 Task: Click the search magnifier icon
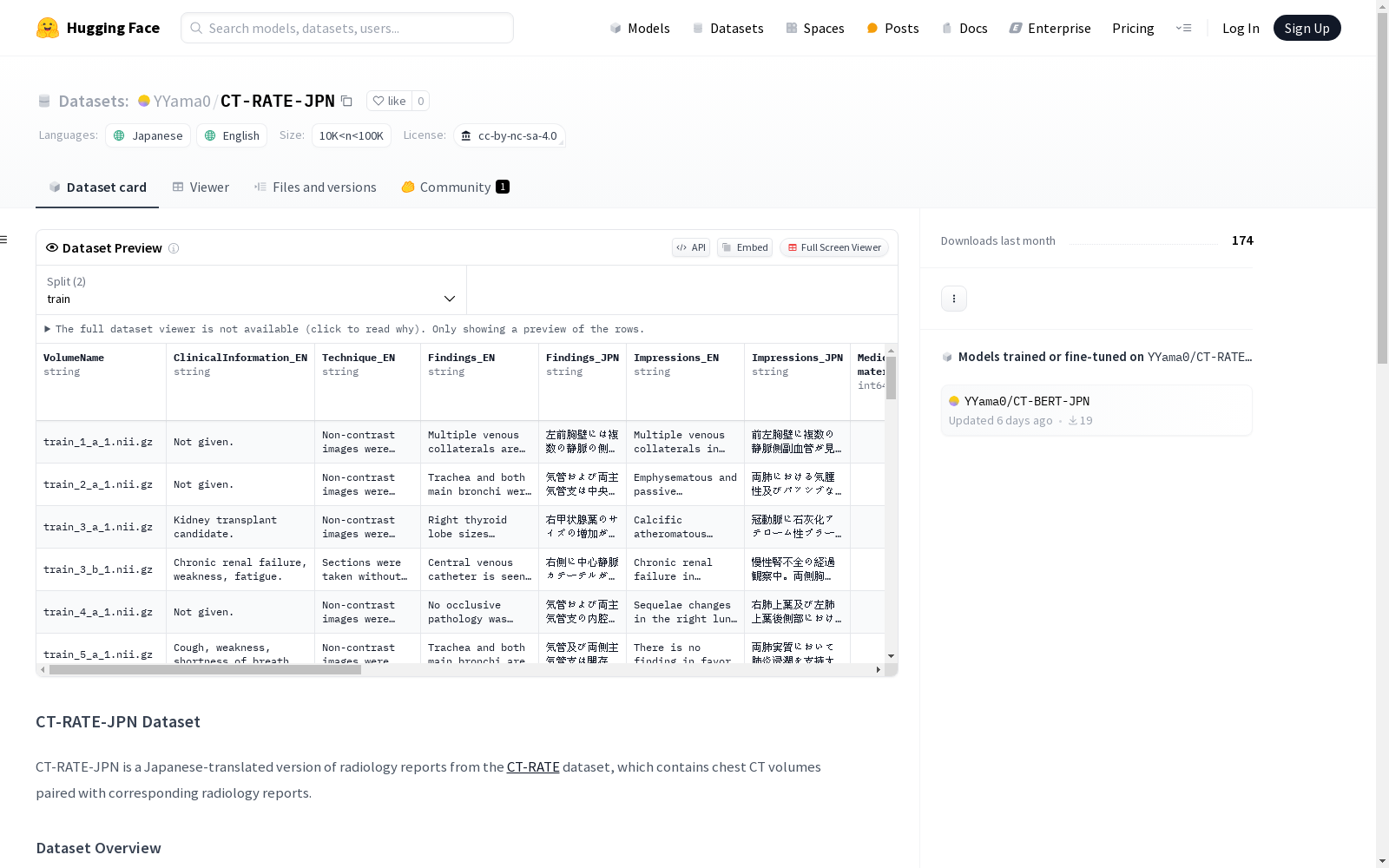click(196, 28)
